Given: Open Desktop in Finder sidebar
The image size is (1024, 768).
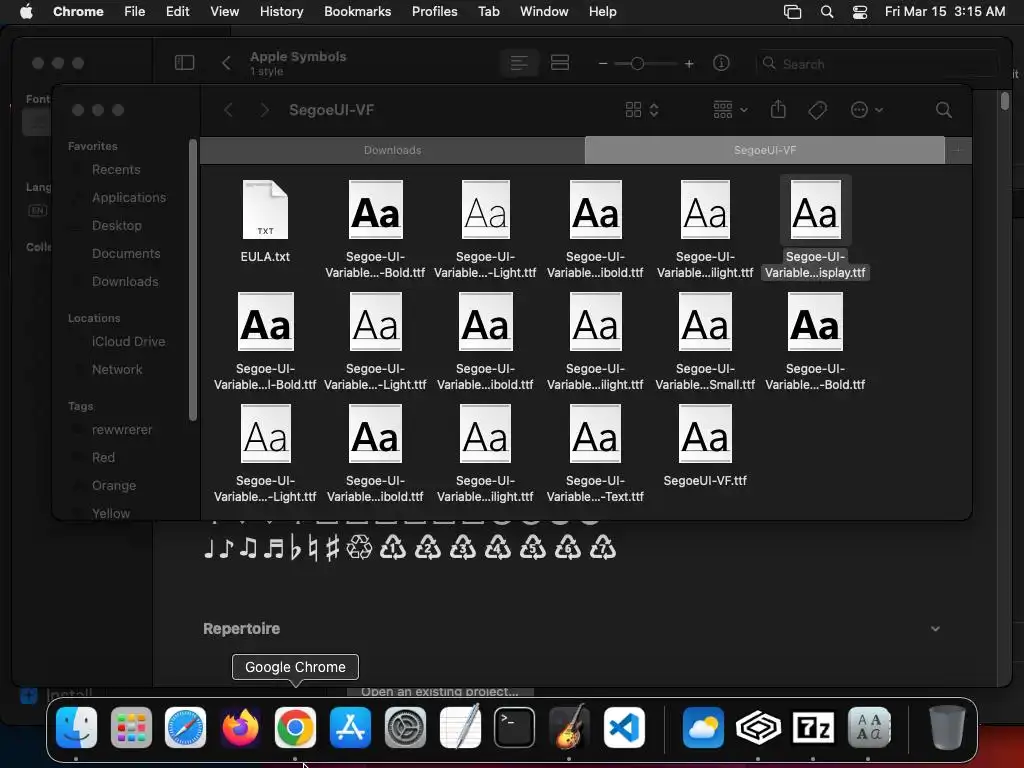Looking at the screenshot, I should click(116, 225).
